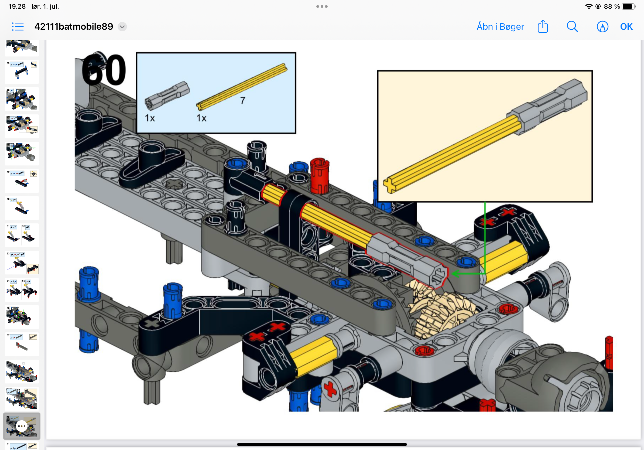Tap the grey axle connector in parts box
The height and width of the screenshot is (450, 644).
pyautogui.click(x=161, y=97)
